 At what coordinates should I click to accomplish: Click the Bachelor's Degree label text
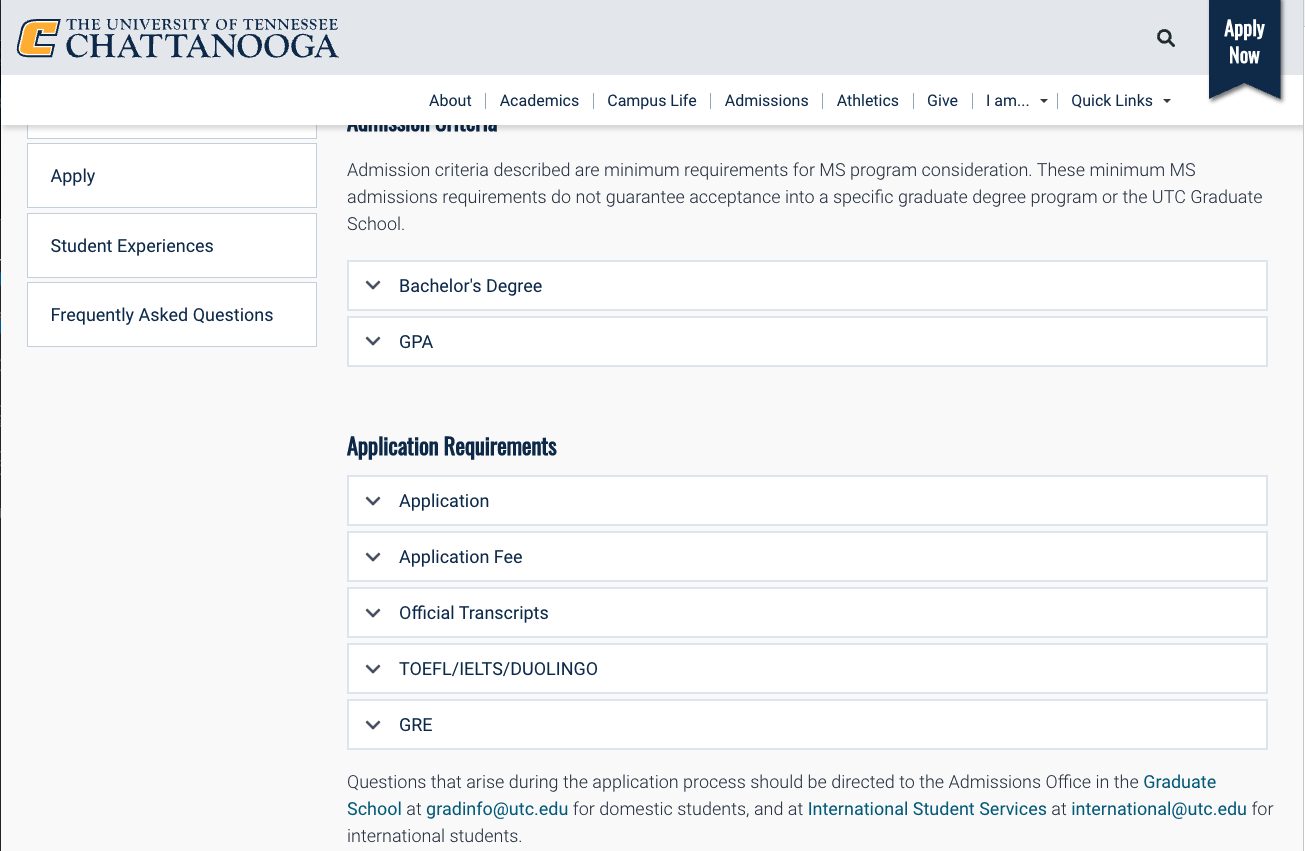click(x=470, y=286)
